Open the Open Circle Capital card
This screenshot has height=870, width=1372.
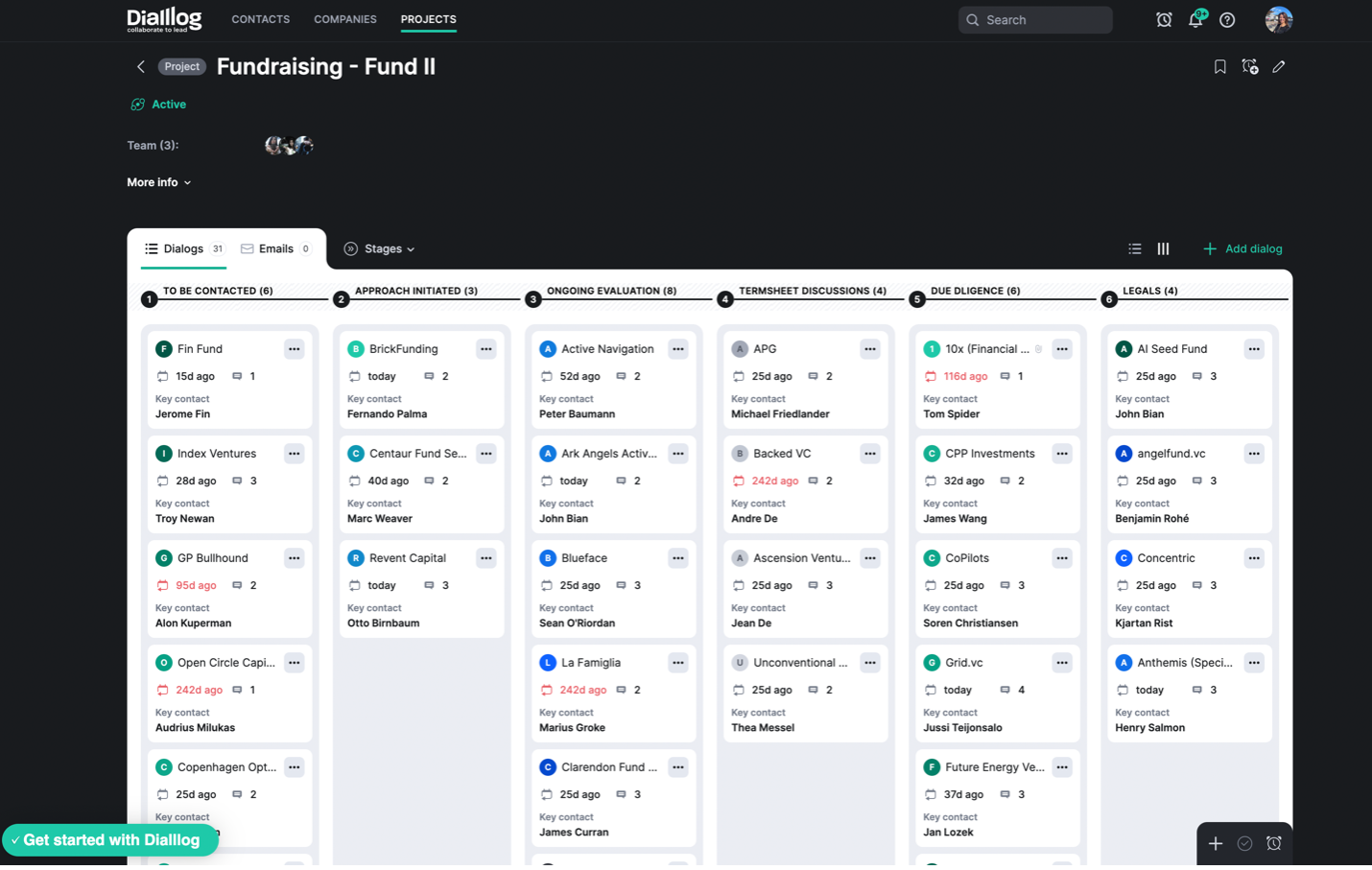click(x=229, y=694)
